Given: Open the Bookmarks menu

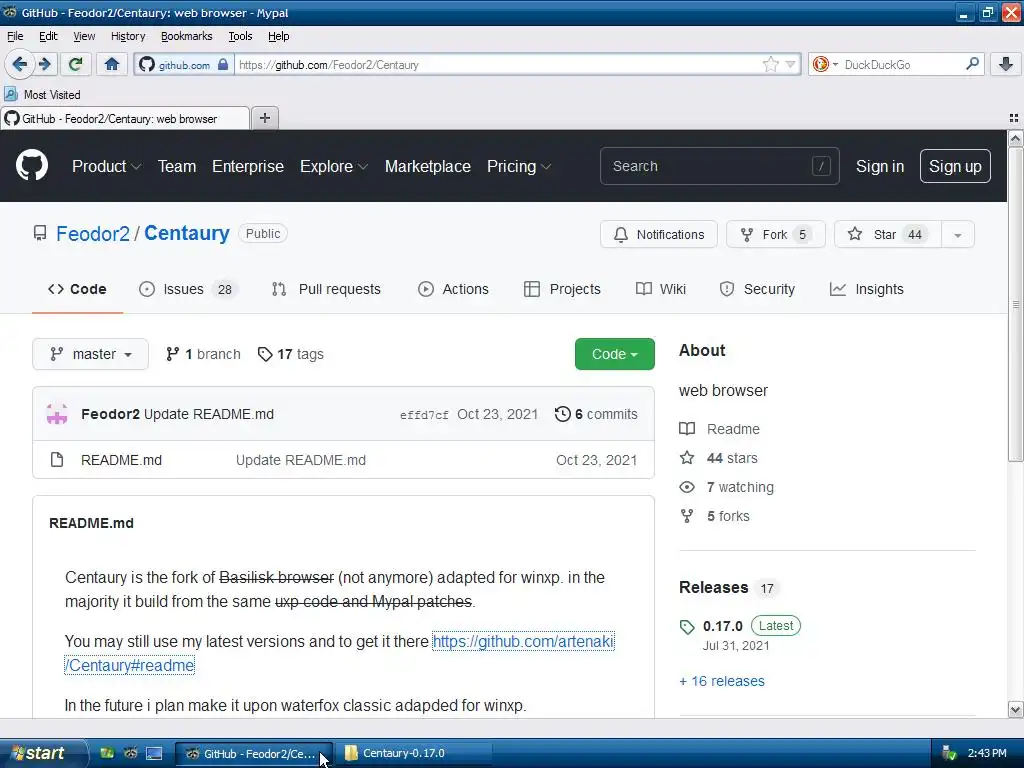Looking at the screenshot, I should [187, 36].
